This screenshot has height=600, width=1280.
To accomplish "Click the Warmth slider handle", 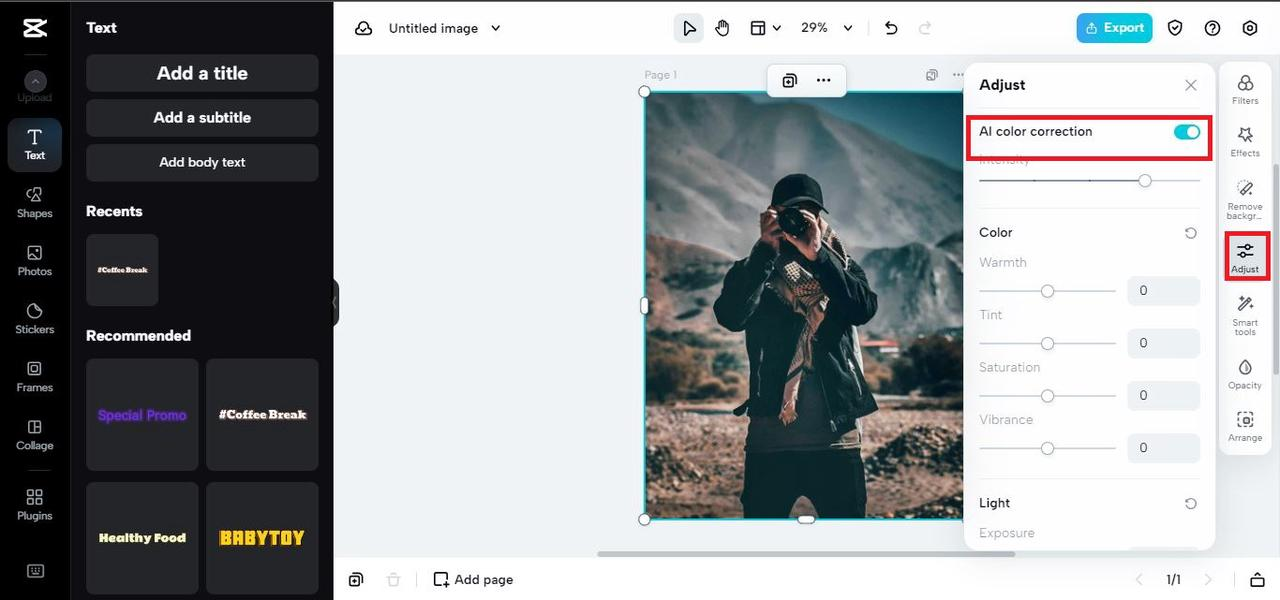I will (x=1047, y=291).
